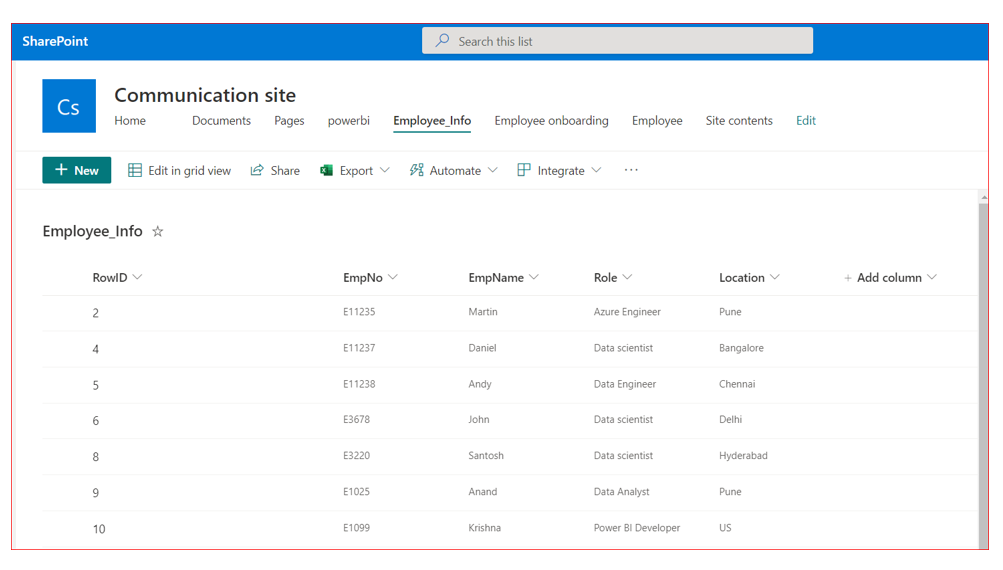Click the Integrate icon

pyautogui.click(x=524, y=170)
